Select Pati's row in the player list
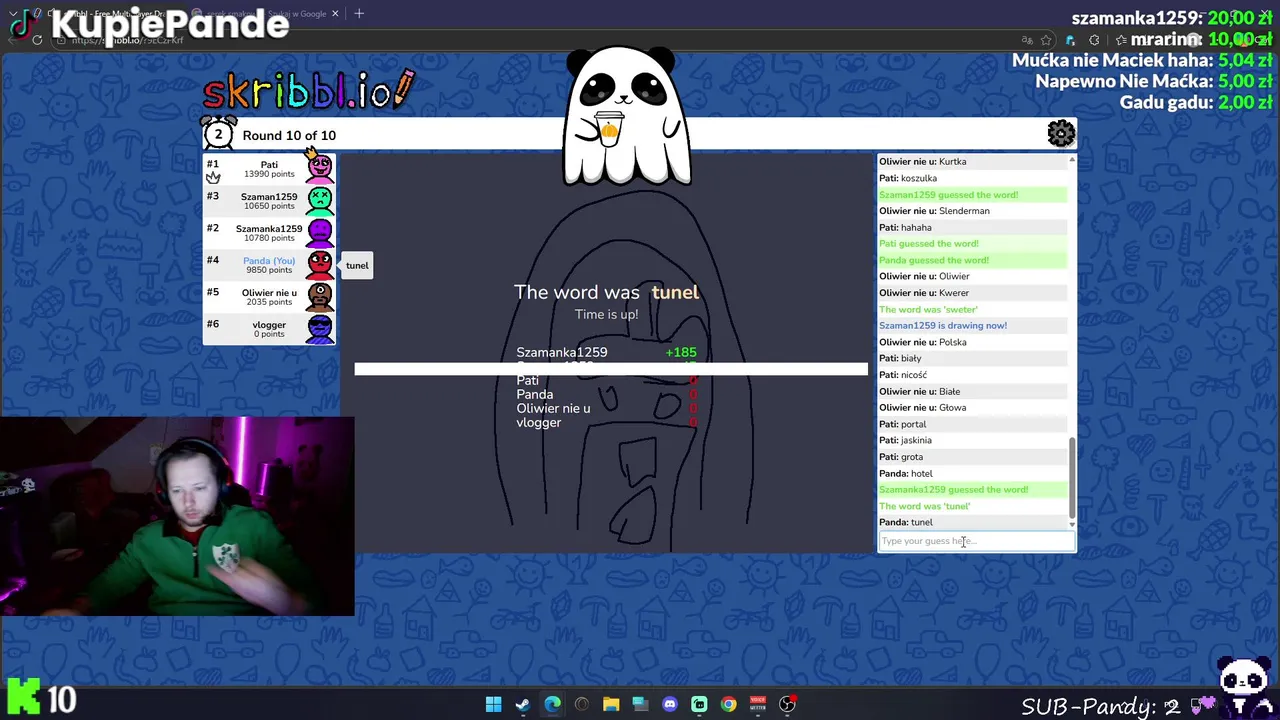 pyautogui.click(x=269, y=168)
